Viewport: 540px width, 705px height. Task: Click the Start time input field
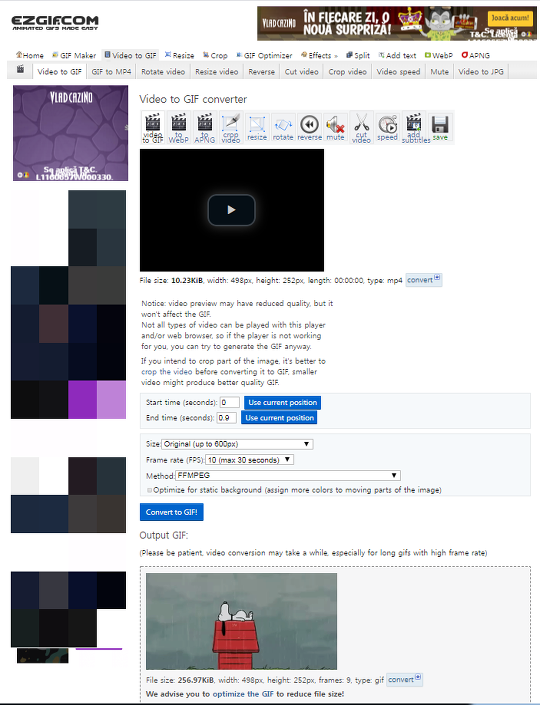point(229,402)
